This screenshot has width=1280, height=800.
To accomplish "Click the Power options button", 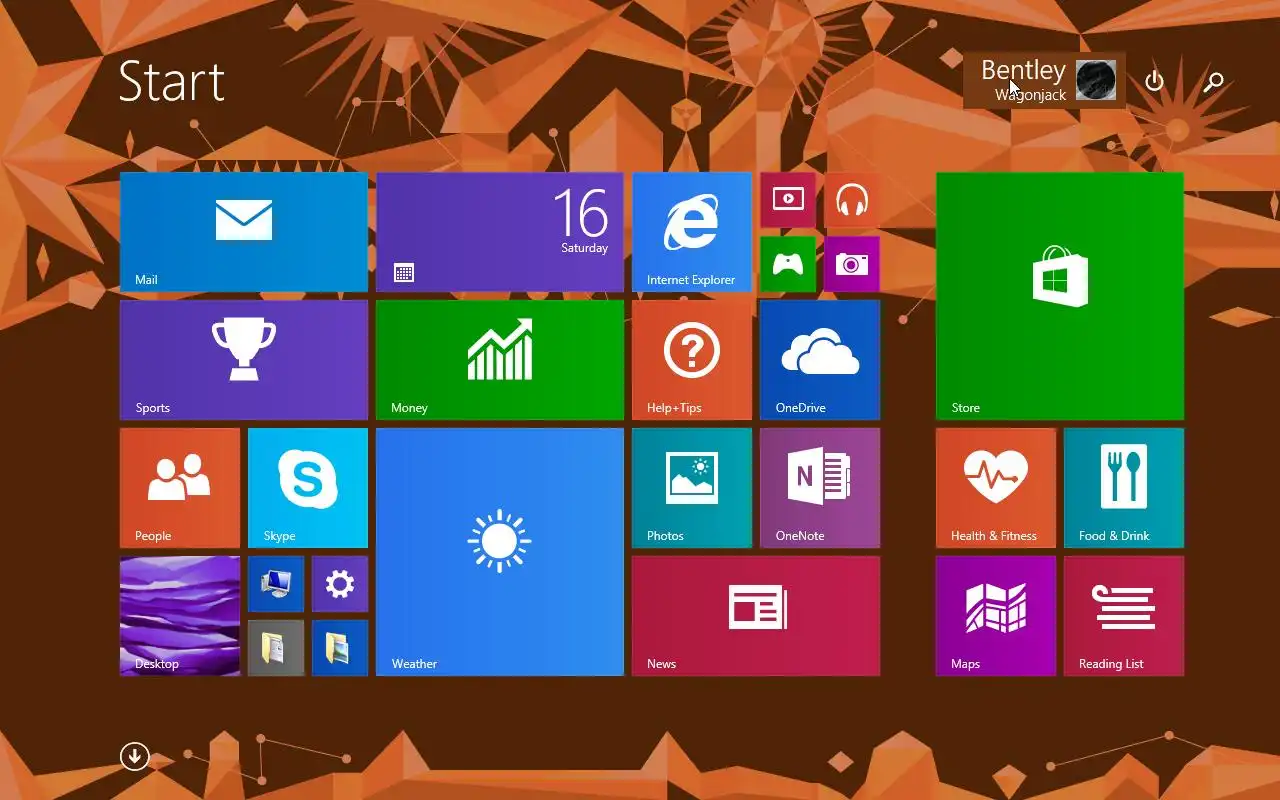I will click(1155, 81).
